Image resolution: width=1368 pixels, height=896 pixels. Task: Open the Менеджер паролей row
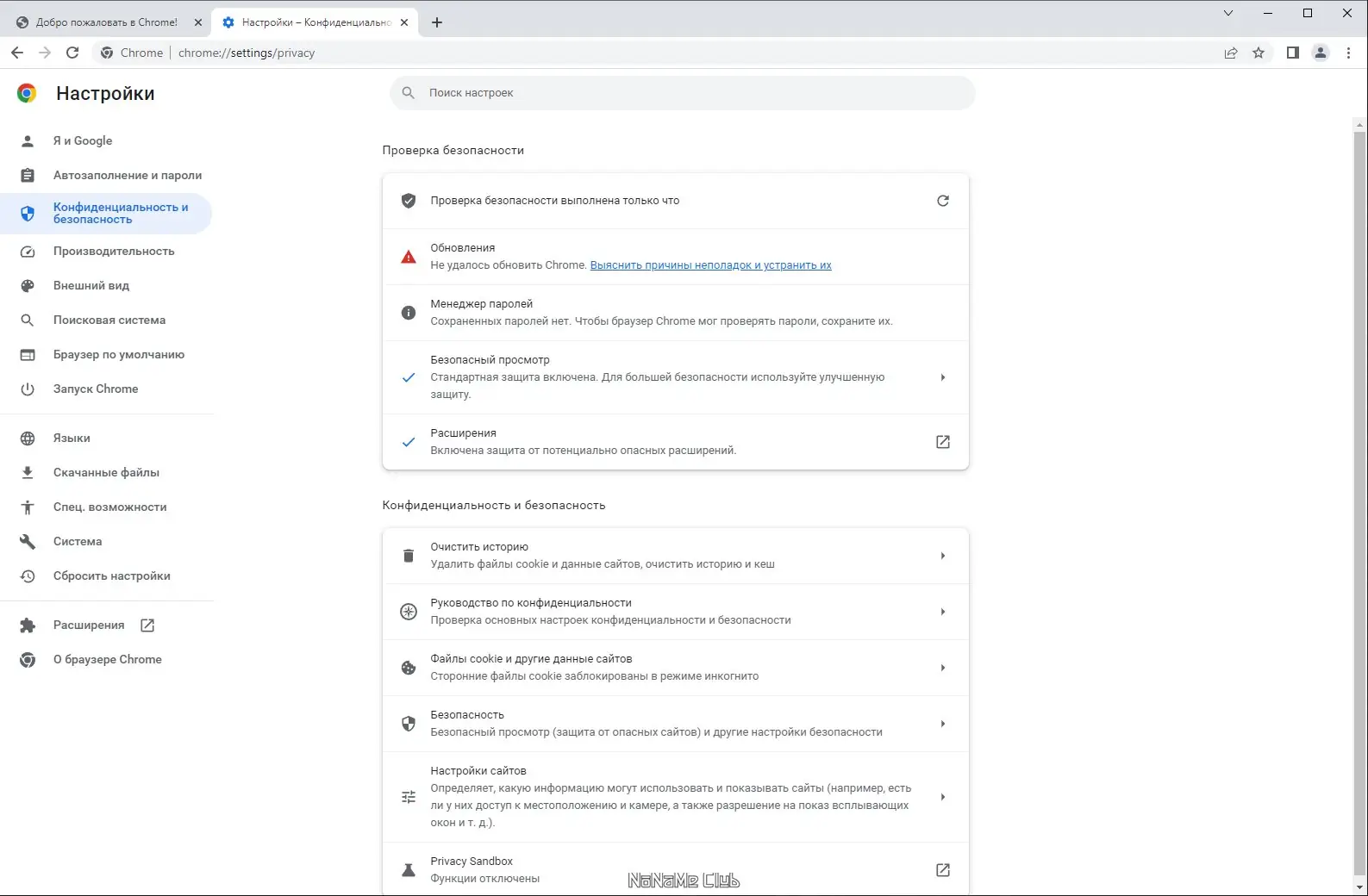(x=676, y=313)
